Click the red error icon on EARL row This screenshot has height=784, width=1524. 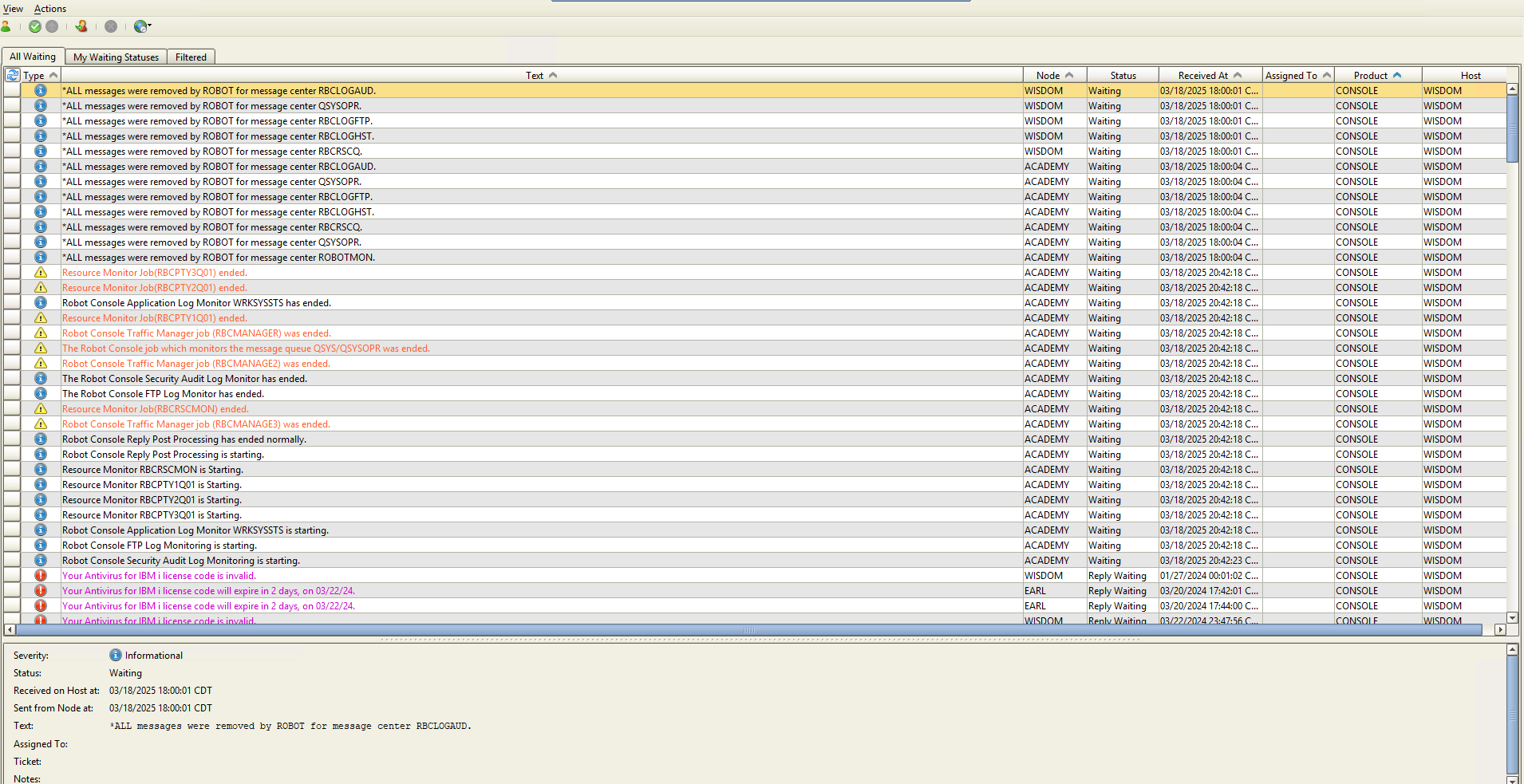pos(41,591)
